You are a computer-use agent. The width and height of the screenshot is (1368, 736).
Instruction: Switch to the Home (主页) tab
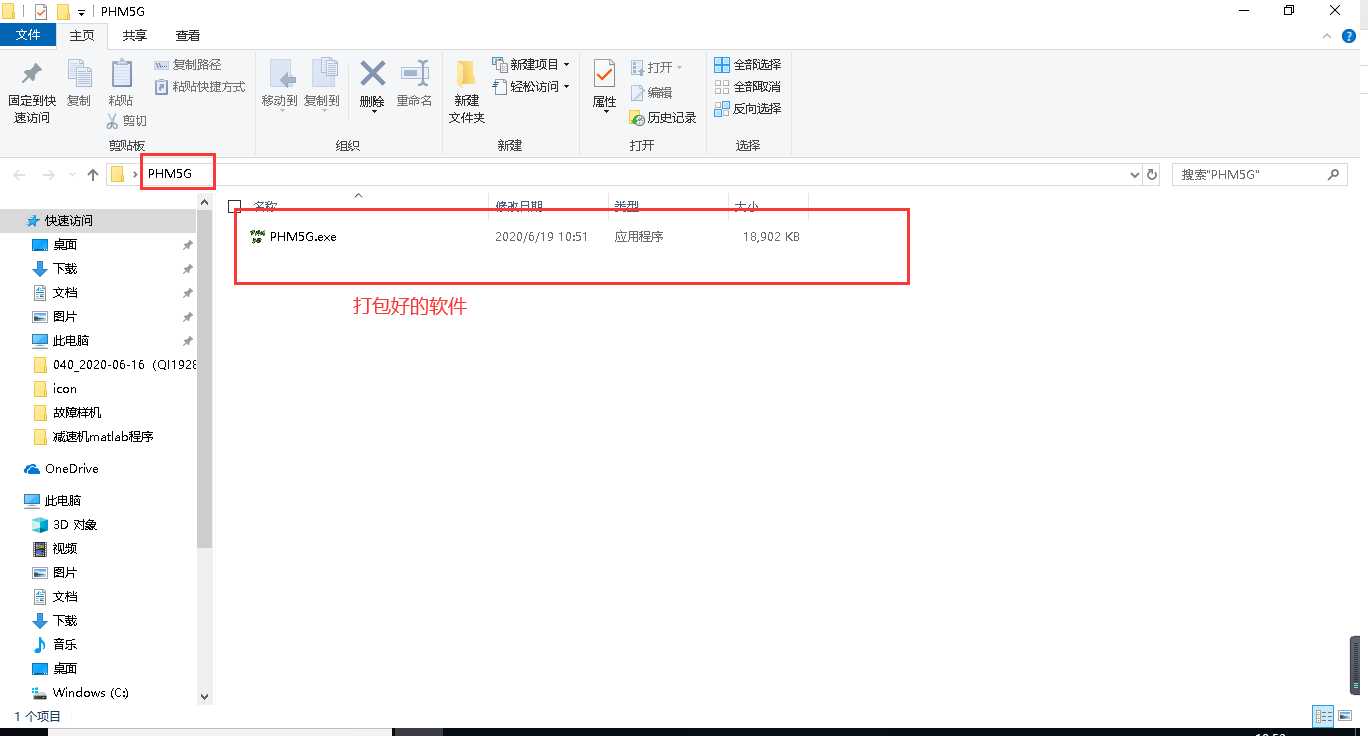tap(82, 35)
